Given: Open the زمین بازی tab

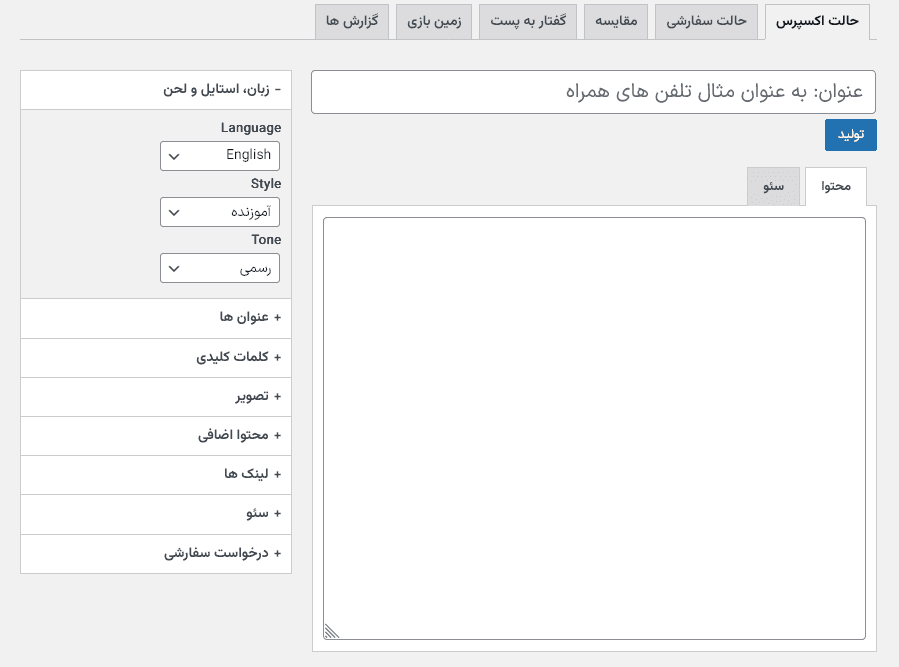Looking at the screenshot, I should pyautogui.click(x=434, y=22).
